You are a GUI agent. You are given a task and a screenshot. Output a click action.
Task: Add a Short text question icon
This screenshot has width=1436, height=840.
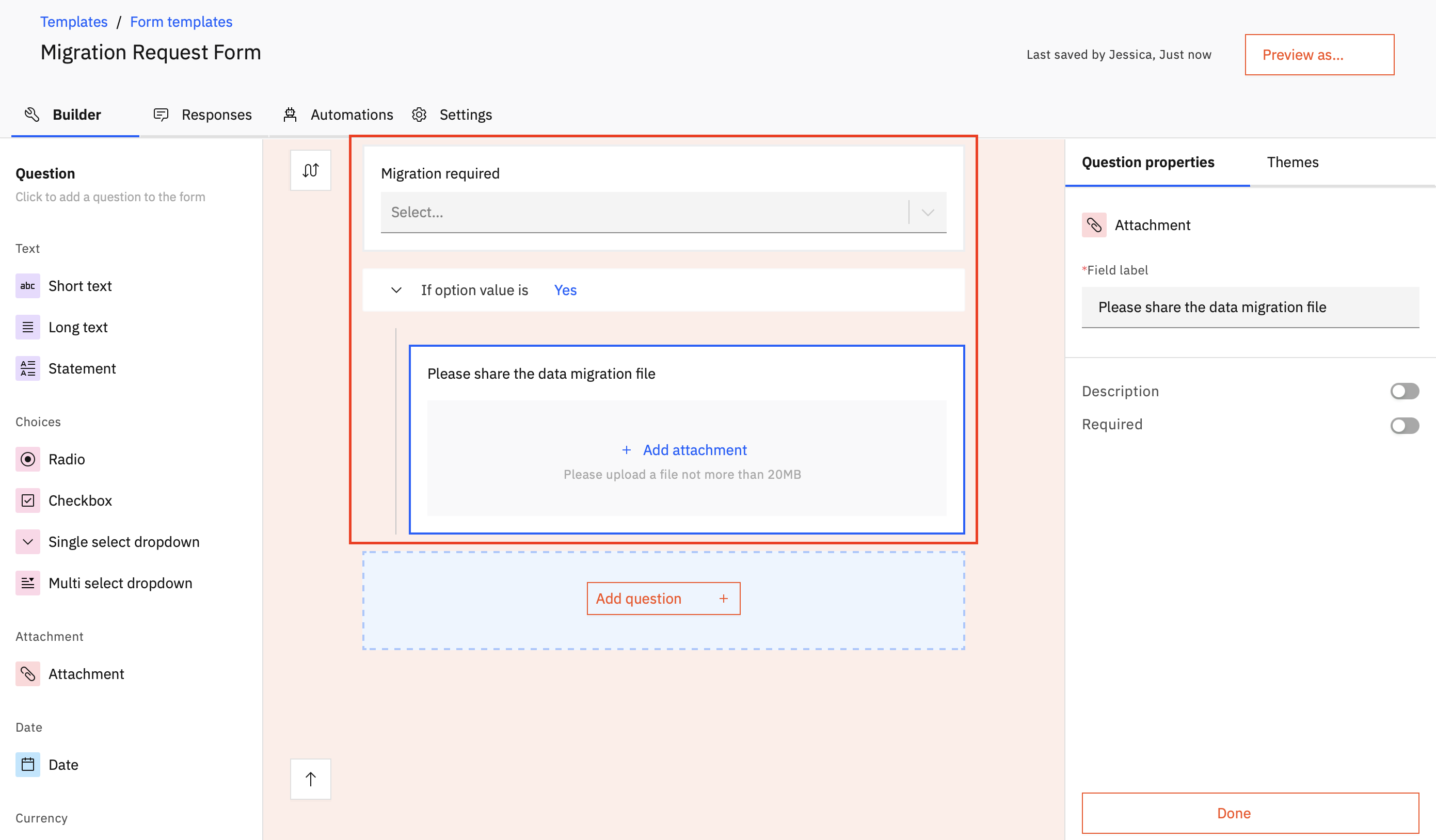[x=27, y=286]
